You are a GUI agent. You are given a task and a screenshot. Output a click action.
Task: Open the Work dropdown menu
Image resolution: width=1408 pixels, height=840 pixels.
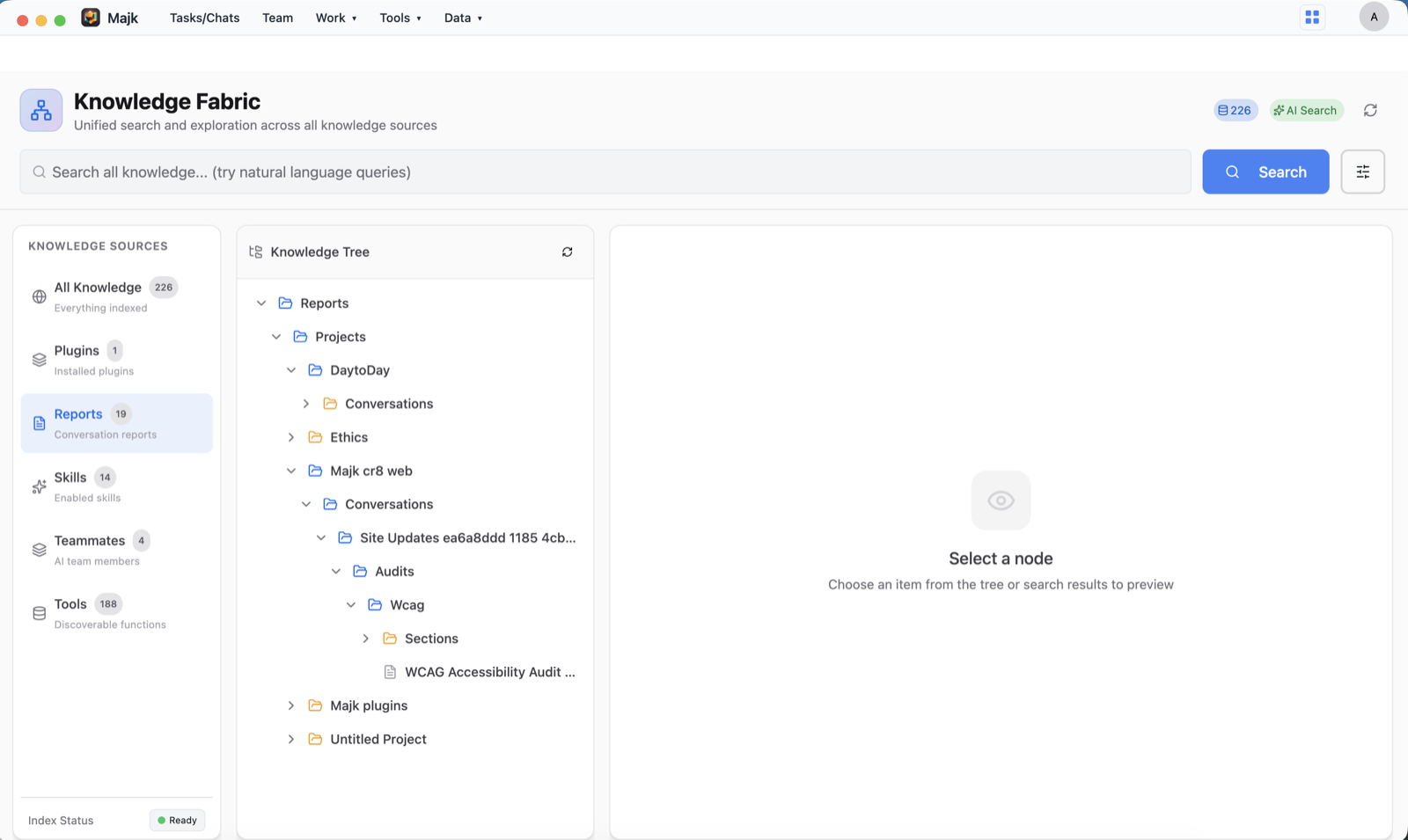[336, 18]
